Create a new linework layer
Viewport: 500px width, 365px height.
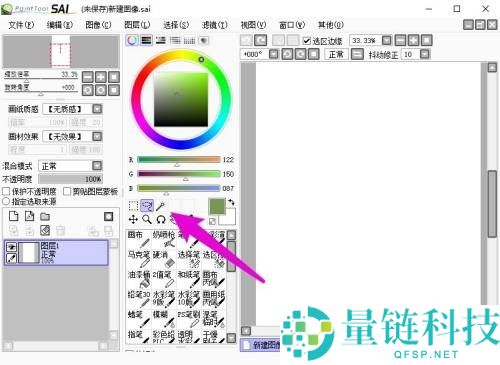[29, 216]
